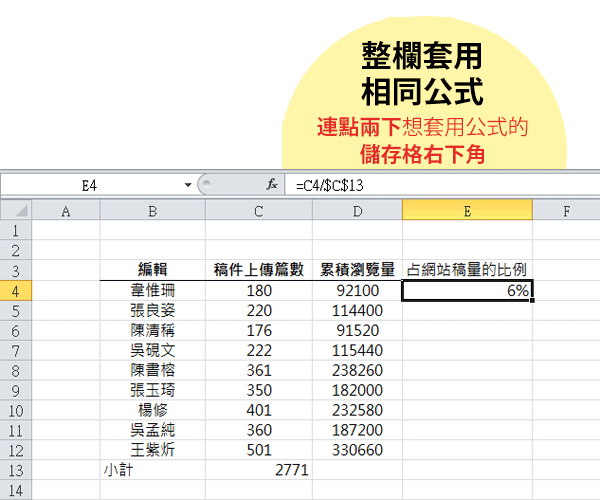Click the fx Insert Function icon
Screen dimensions: 600x500
click(x=272, y=185)
